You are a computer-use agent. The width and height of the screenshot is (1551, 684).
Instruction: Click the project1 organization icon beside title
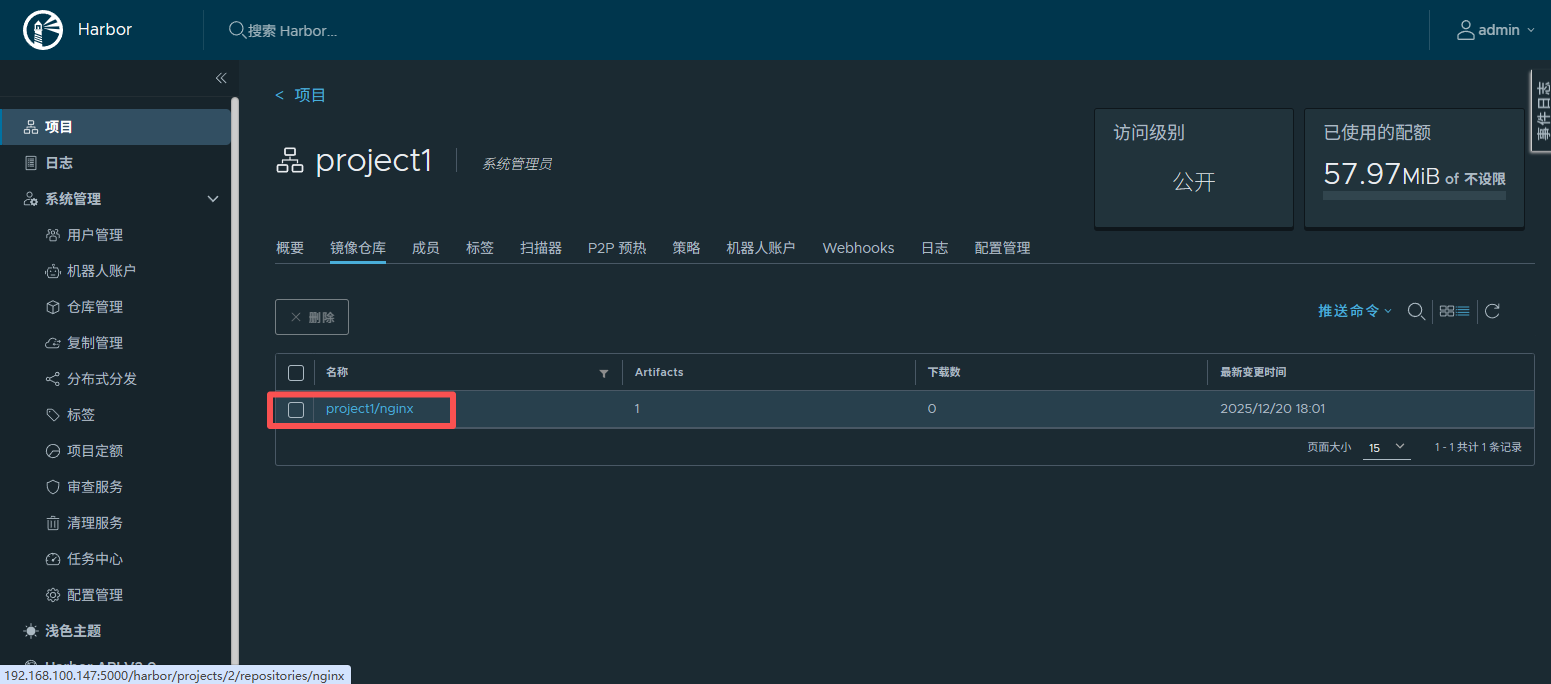point(289,160)
